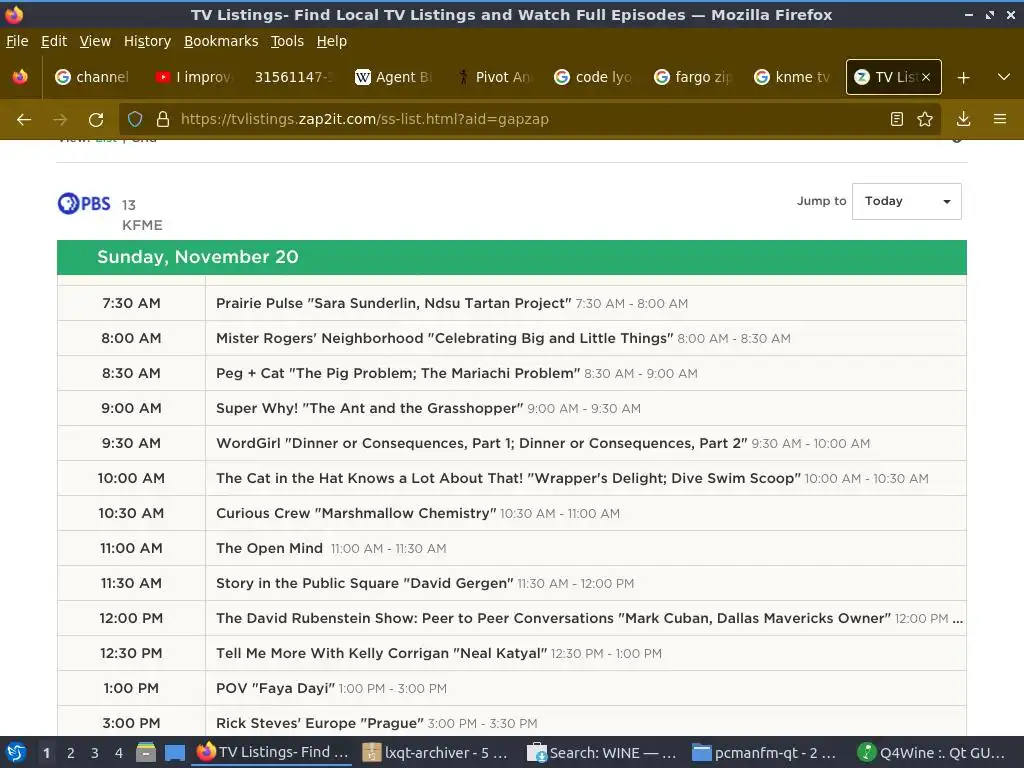Click the PBS channel logo

(x=84, y=204)
